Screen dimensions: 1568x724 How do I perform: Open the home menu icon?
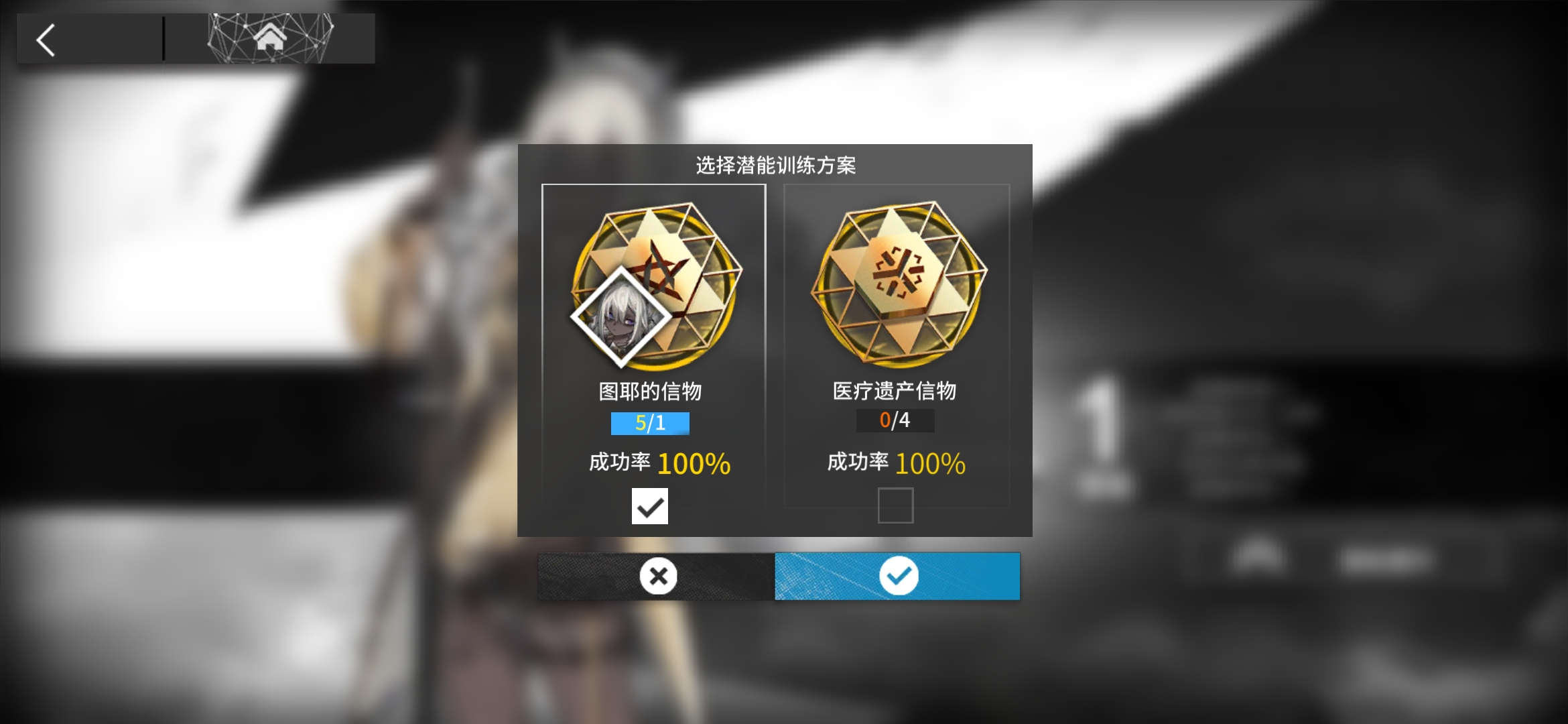[x=270, y=38]
